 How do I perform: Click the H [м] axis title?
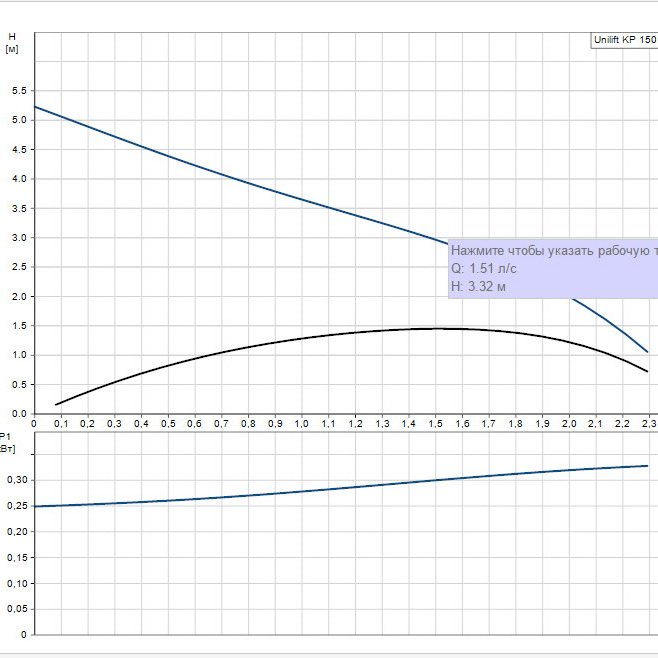(11, 42)
